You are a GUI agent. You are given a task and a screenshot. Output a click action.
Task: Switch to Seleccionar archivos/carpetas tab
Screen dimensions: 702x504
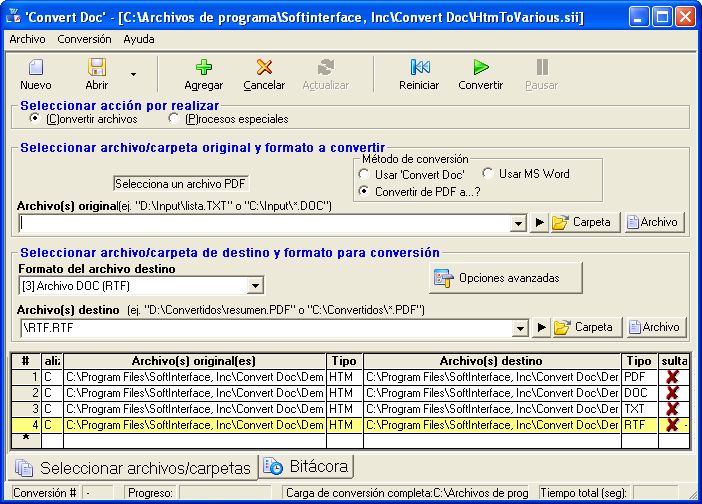point(133,468)
